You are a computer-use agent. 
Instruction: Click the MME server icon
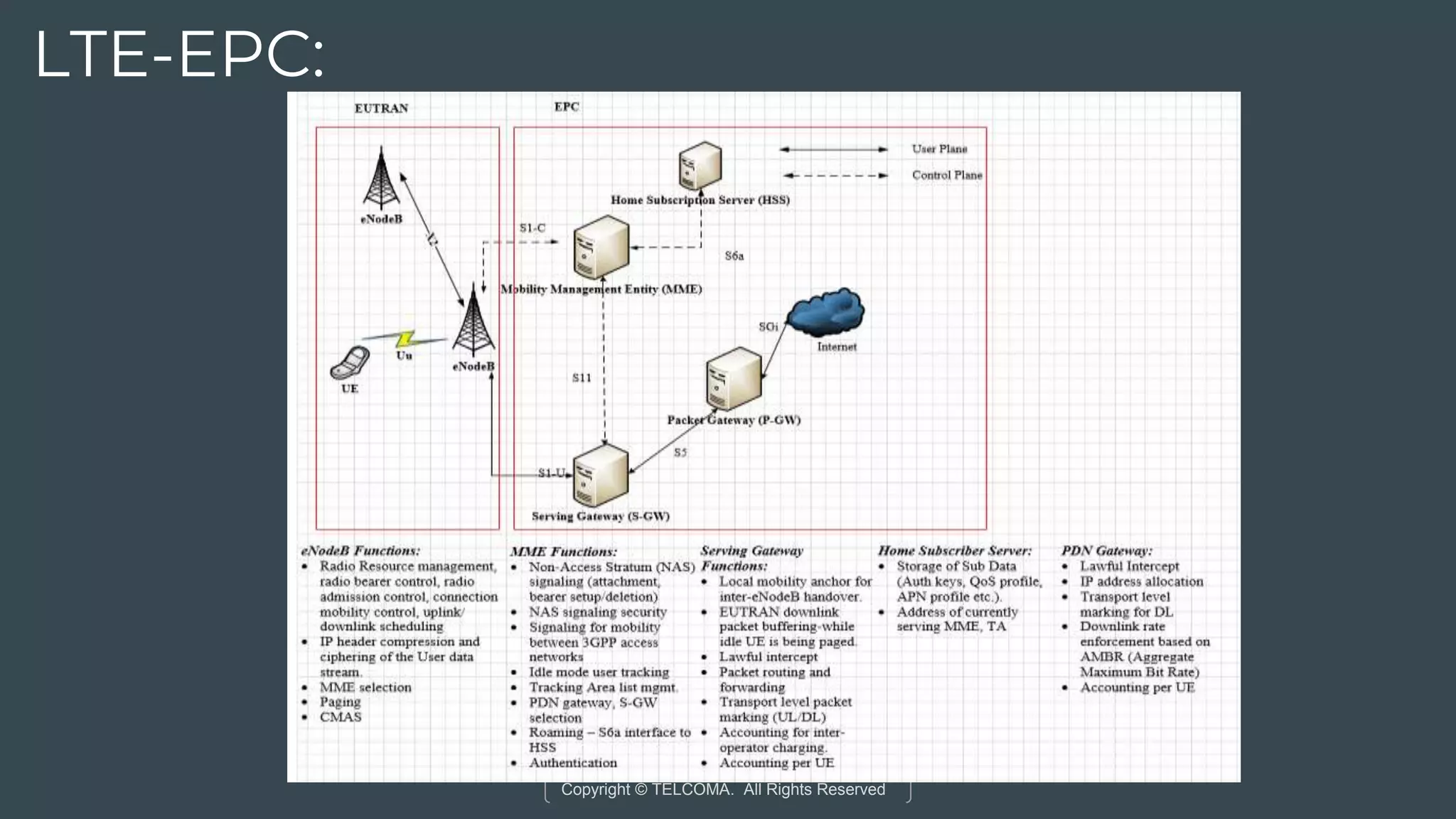(601, 247)
